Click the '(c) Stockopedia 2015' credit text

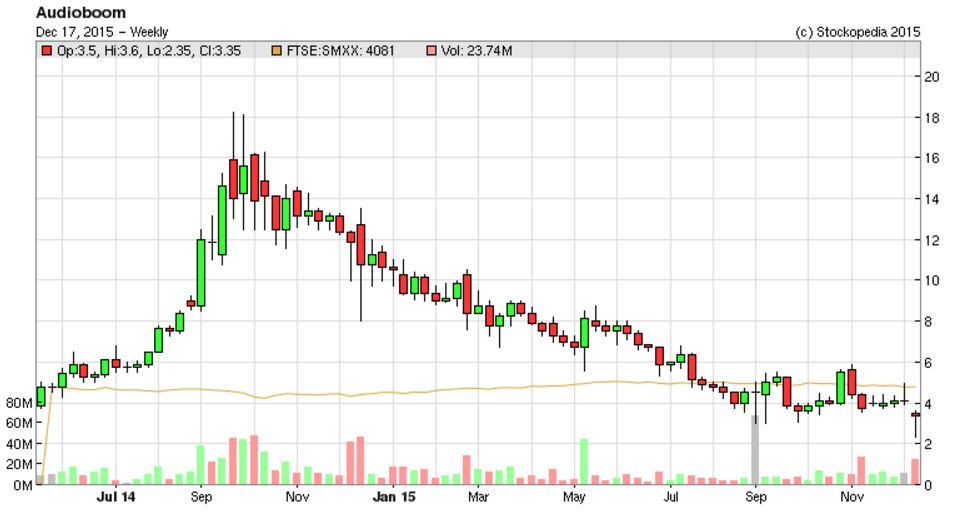click(858, 33)
